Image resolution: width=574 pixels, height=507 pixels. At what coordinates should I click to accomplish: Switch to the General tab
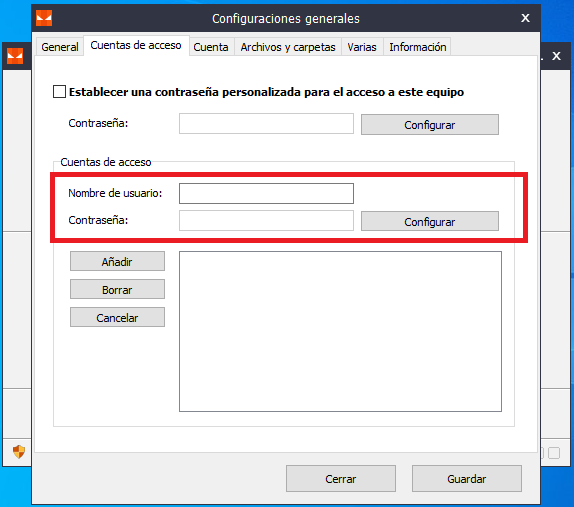(60, 47)
